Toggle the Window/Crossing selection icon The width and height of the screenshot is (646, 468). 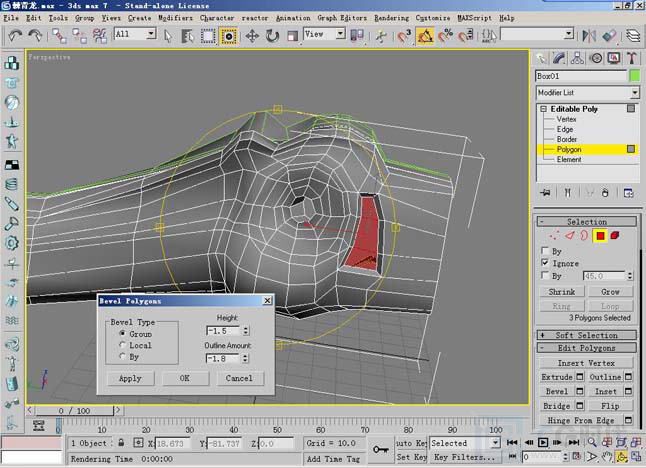click(228, 36)
